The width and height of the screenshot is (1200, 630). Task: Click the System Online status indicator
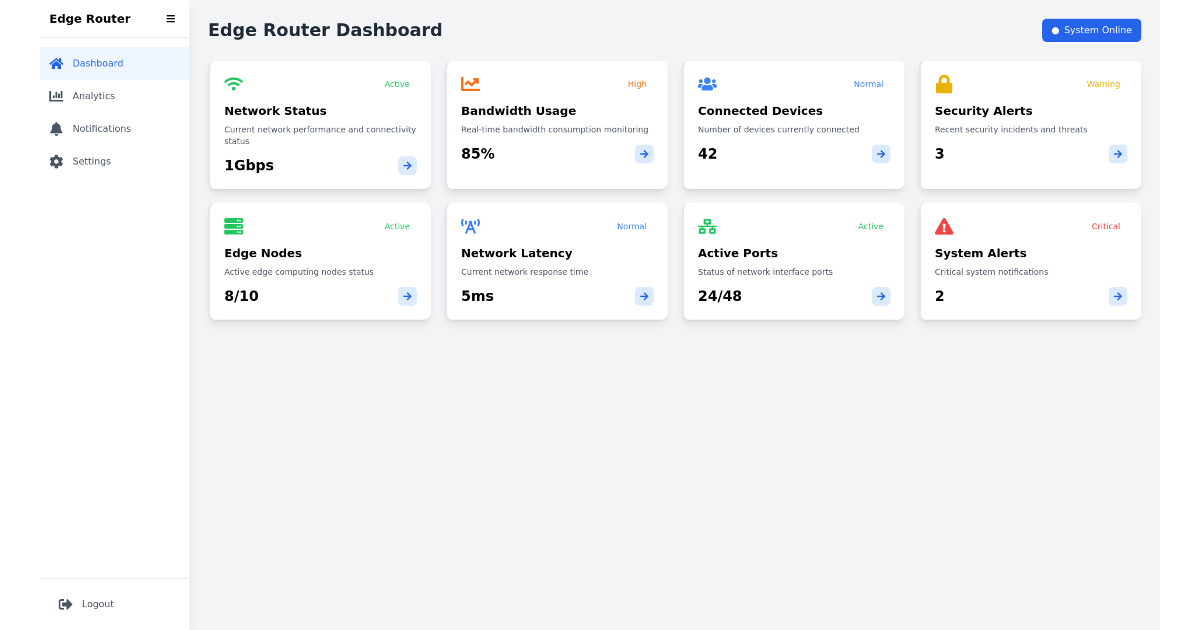pyautogui.click(x=1091, y=30)
